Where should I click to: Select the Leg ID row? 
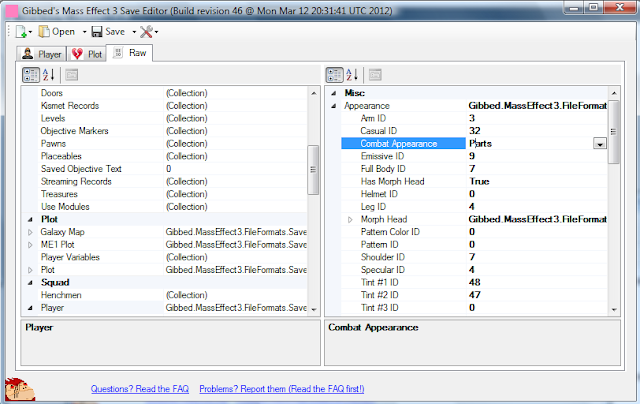[474, 207]
